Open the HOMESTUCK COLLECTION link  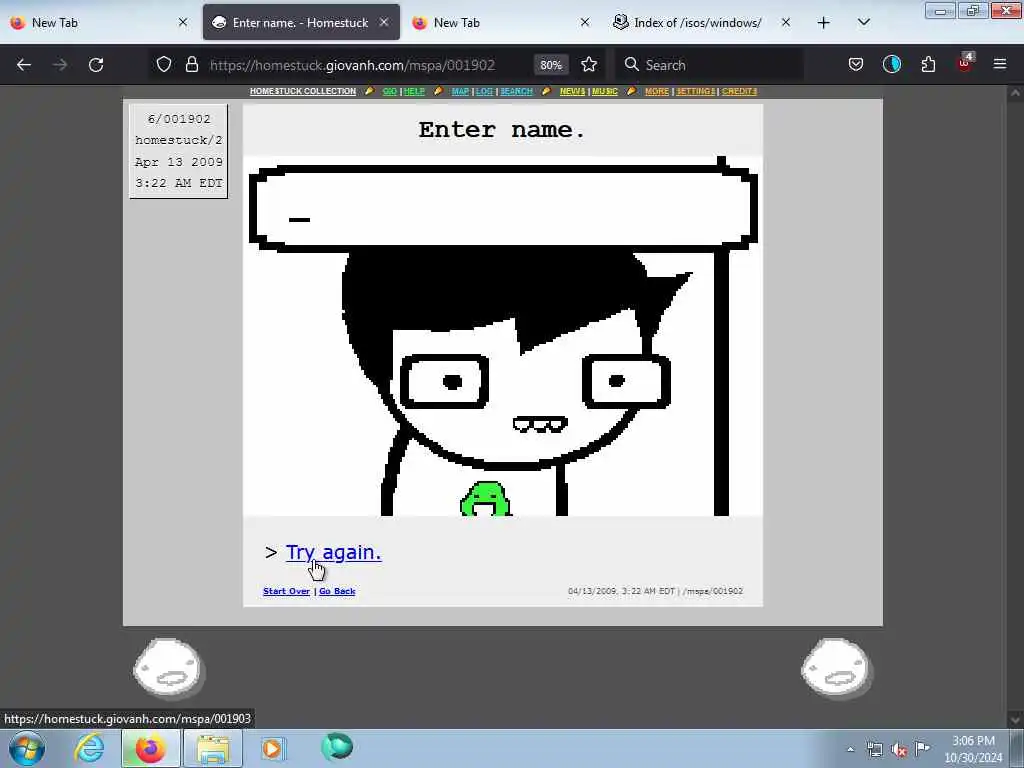click(303, 91)
